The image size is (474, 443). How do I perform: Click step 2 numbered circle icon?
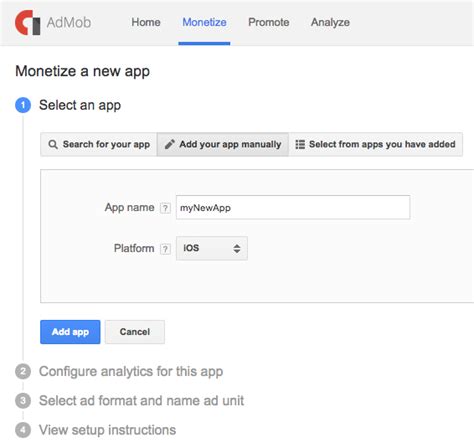tap(23, 371)
